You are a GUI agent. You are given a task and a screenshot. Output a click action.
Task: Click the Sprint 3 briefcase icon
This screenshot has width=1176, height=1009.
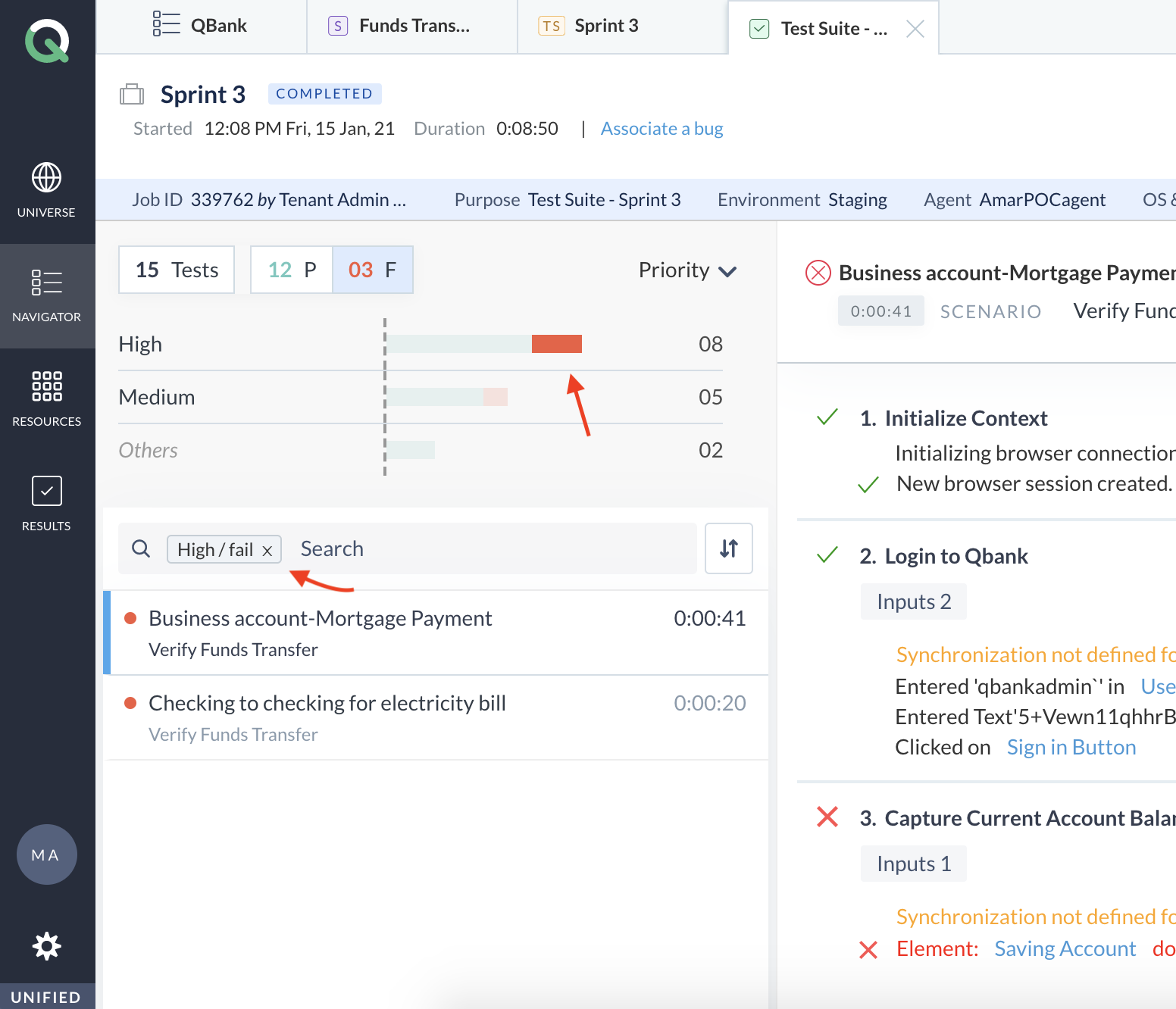[132, 95]
